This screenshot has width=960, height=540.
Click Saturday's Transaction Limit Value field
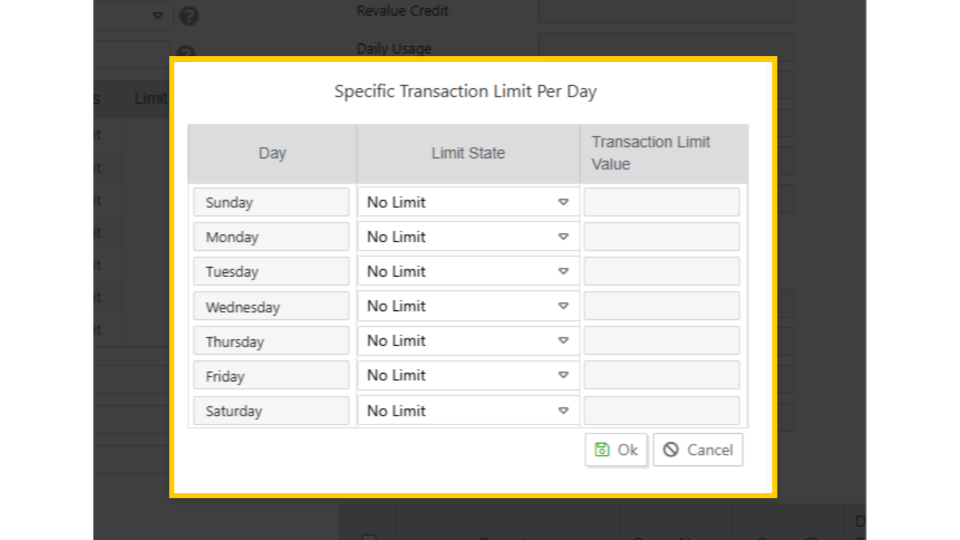tap(661, 411)
